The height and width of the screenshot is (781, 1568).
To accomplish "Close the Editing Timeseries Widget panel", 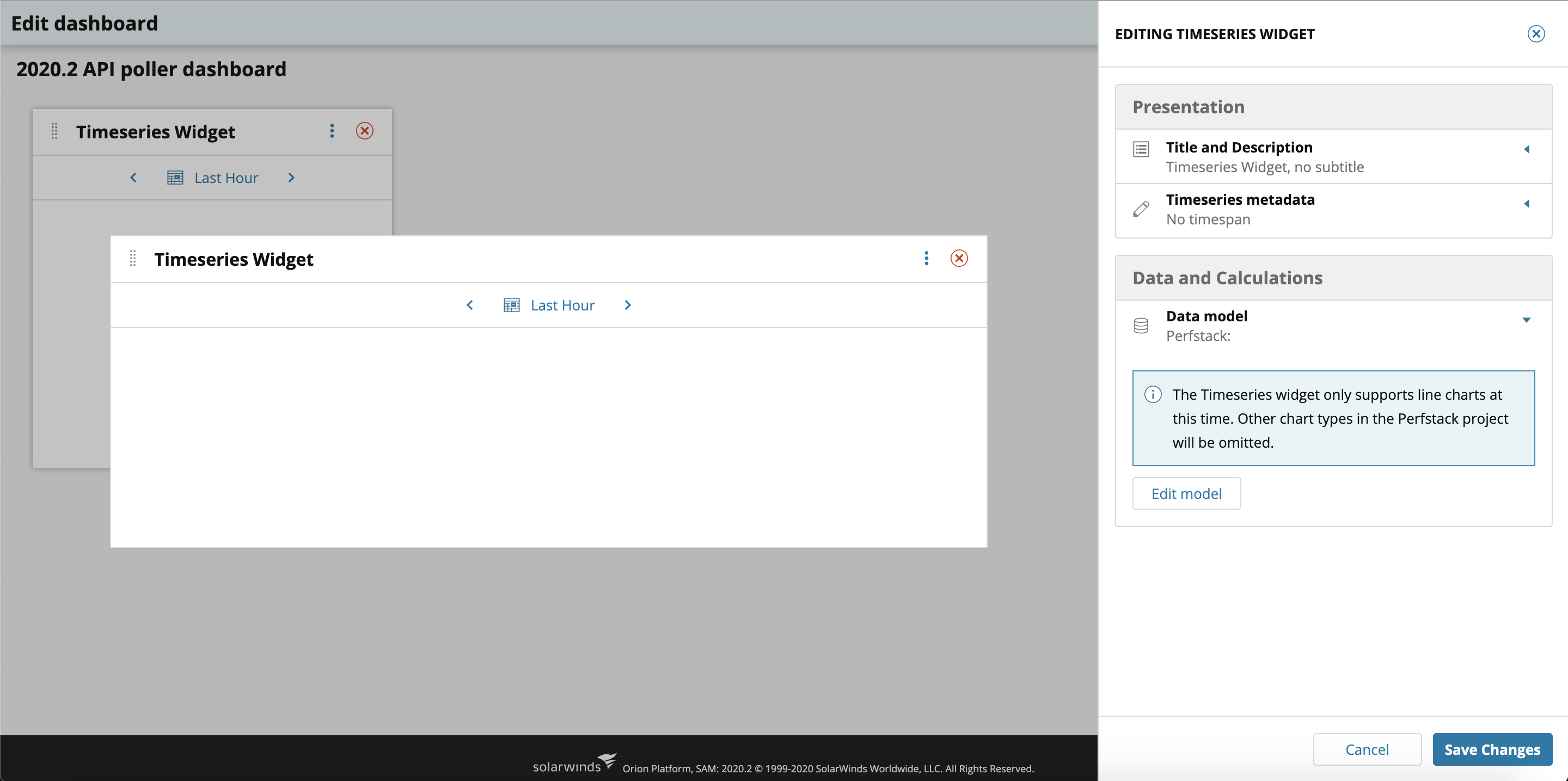I will coord(1536,34).
